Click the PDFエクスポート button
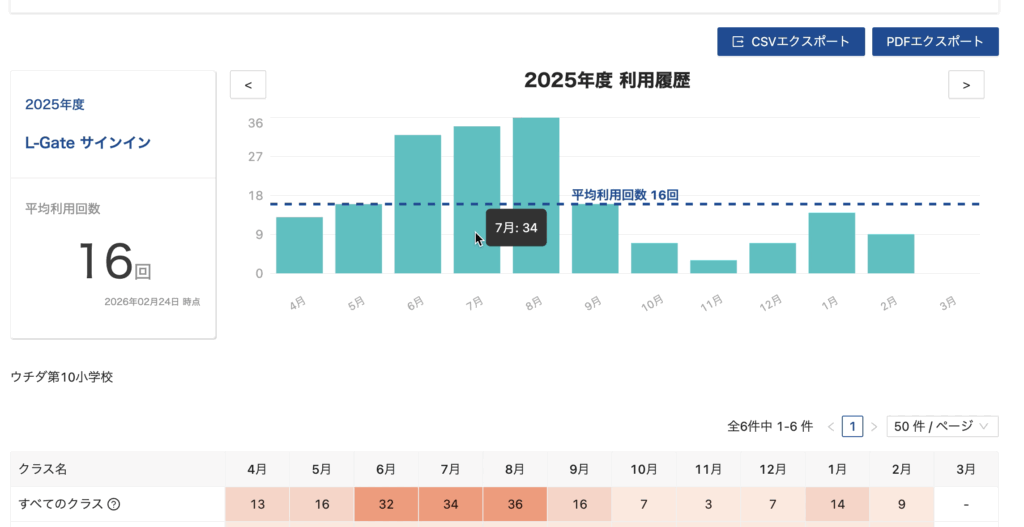Image resolution: width=1024 pixels, height=527 pixels. tap(935, 41)
